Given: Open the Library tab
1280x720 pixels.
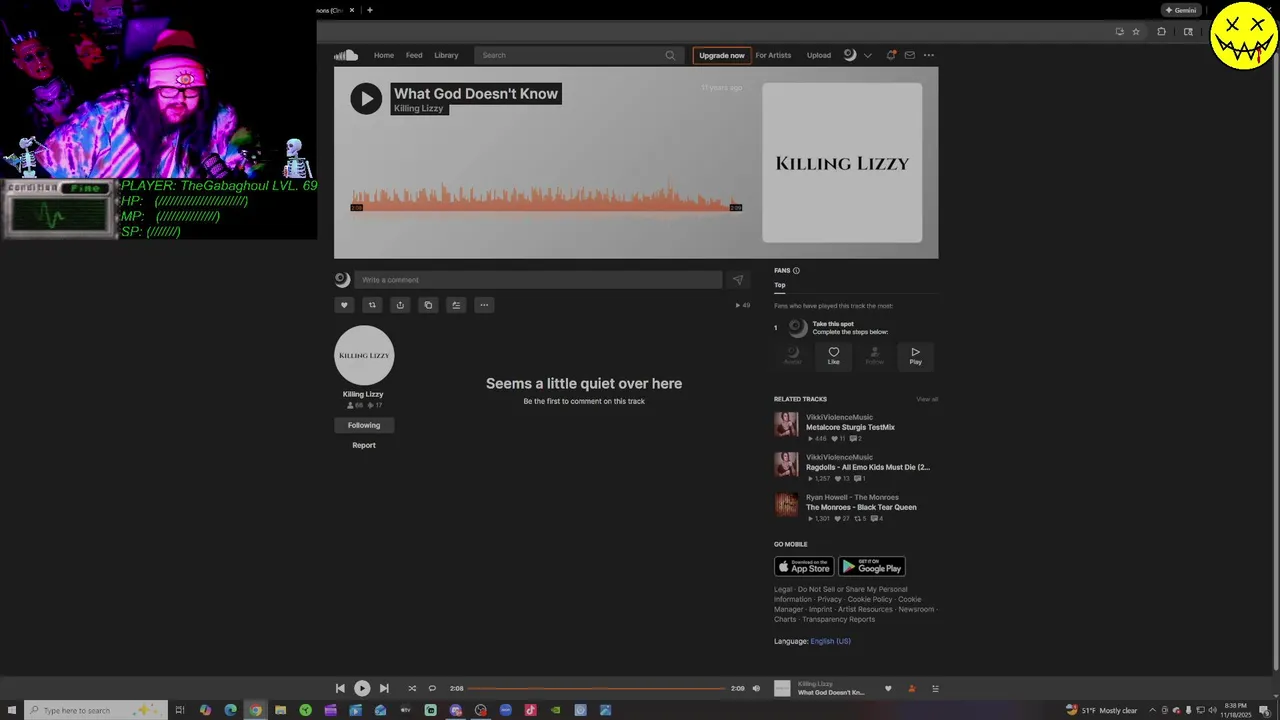Looking at the screenshot, I should tap(446, 55).
